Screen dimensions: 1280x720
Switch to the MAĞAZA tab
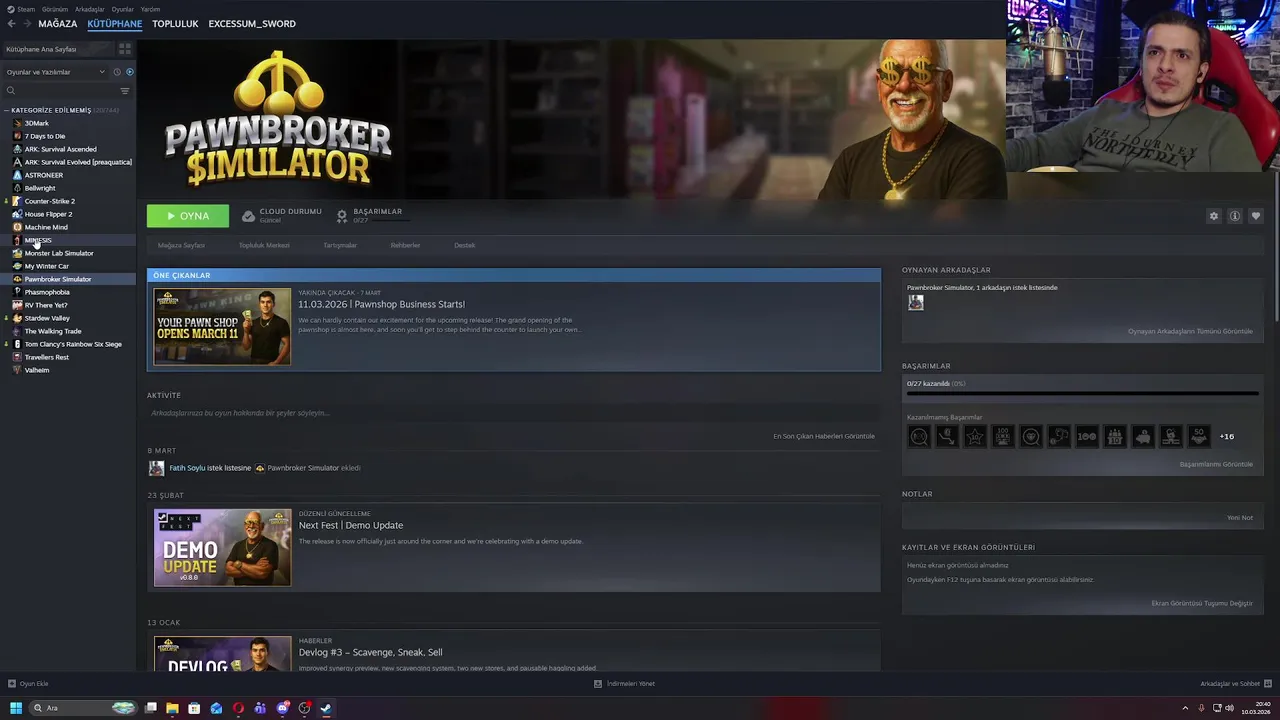click(57, 24)
